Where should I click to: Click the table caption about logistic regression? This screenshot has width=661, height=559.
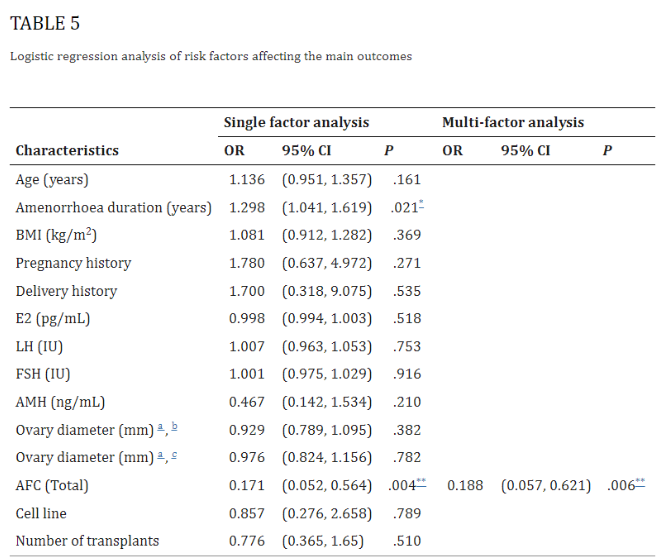click(210, 57)
